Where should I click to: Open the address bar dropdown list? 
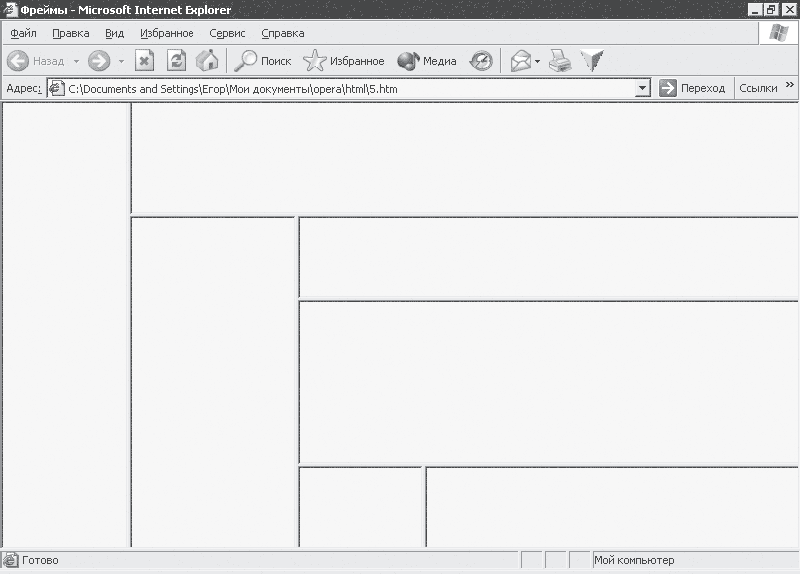643,88
